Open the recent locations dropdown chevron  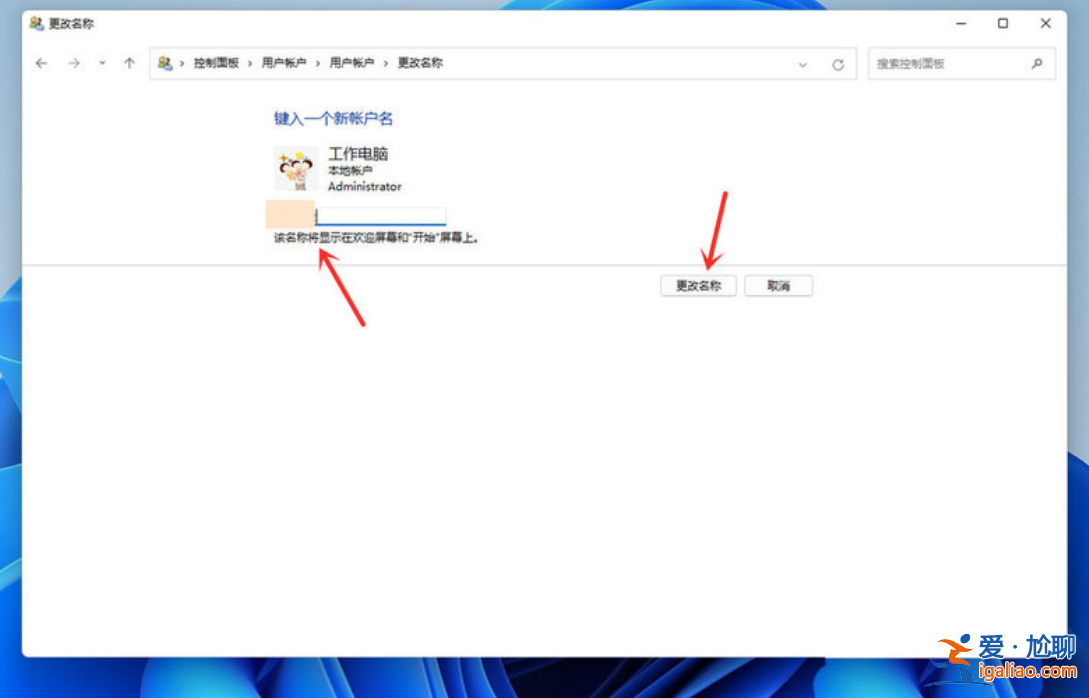pyautogui.click(x=102, y=63)
